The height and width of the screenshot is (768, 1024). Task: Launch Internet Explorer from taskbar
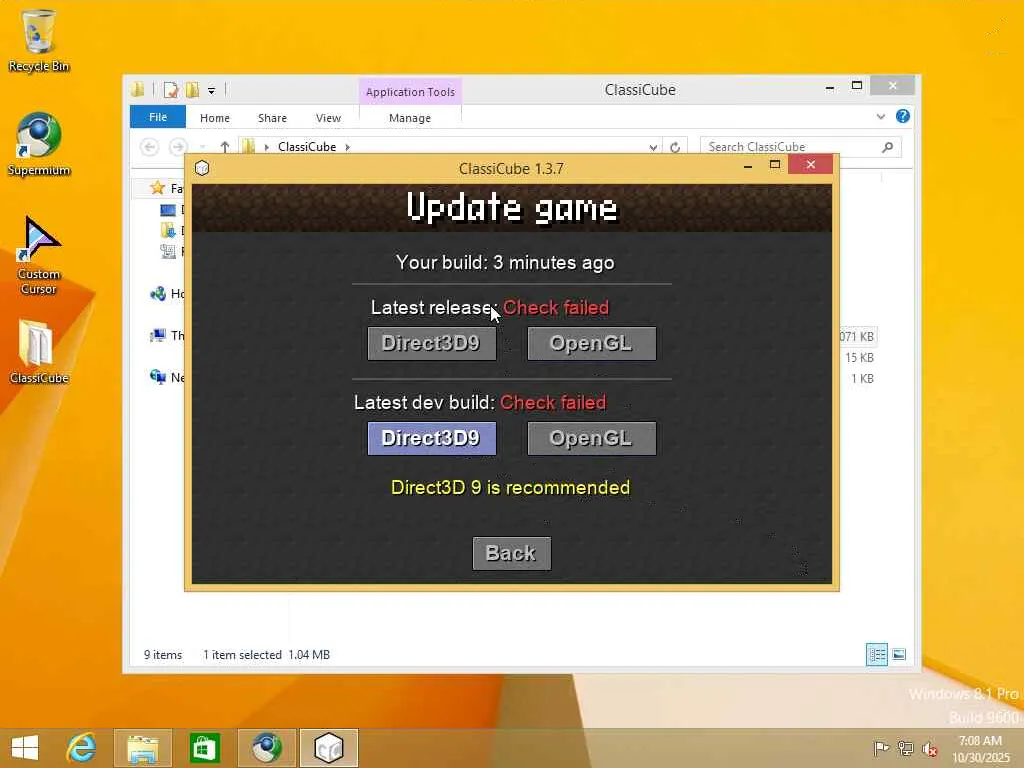coord(82,748)
